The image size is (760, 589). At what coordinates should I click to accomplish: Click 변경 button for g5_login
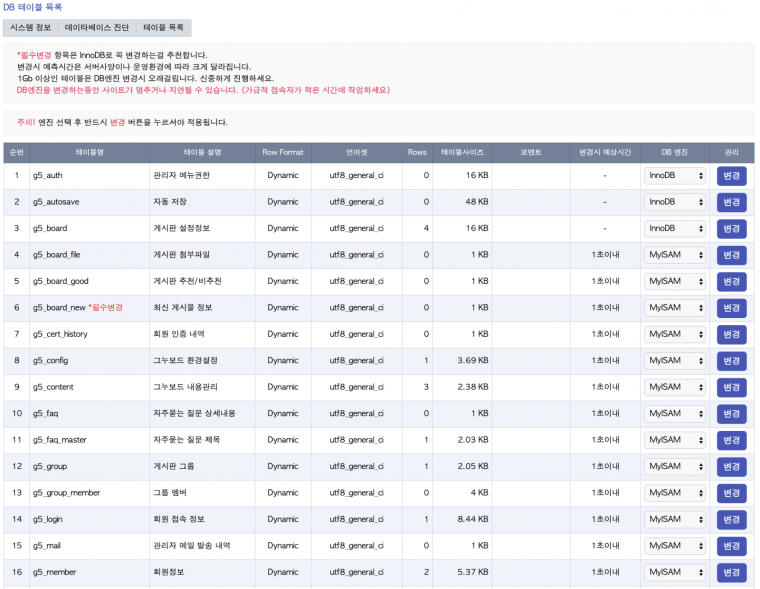pyautogui.click(x=731, y=519)
